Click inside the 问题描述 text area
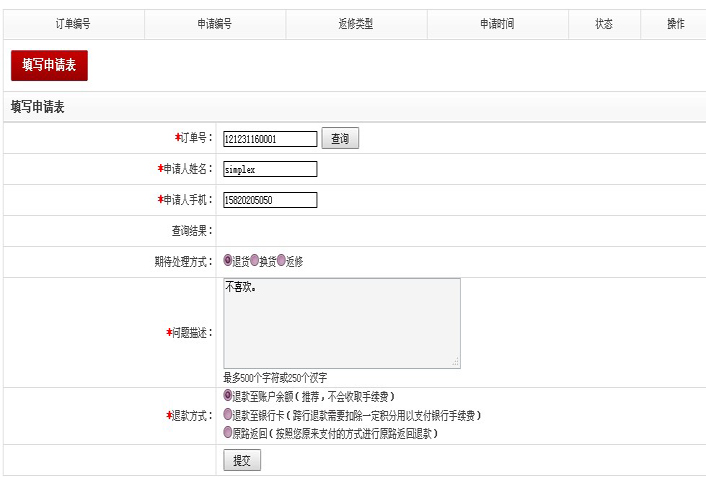This screenshot has height=477, width=706. 341,323
